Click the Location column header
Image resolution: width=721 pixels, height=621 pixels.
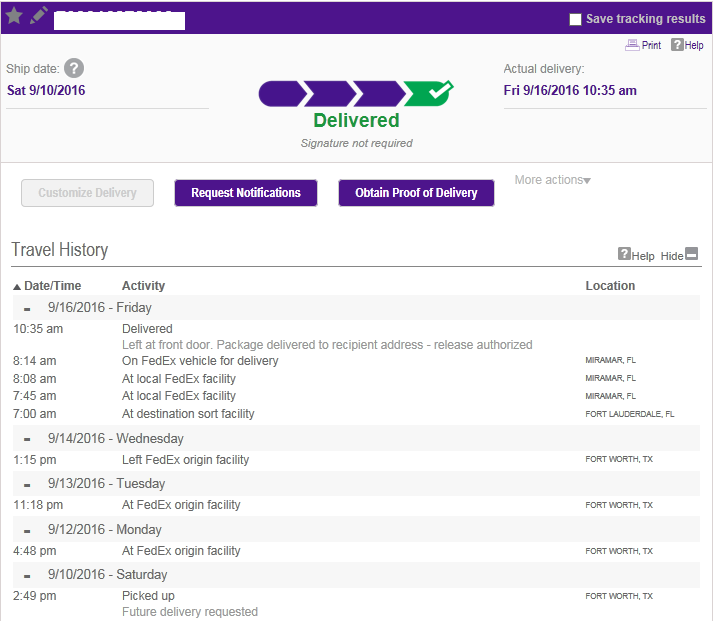pyautogui.click(x=610, y=286)
